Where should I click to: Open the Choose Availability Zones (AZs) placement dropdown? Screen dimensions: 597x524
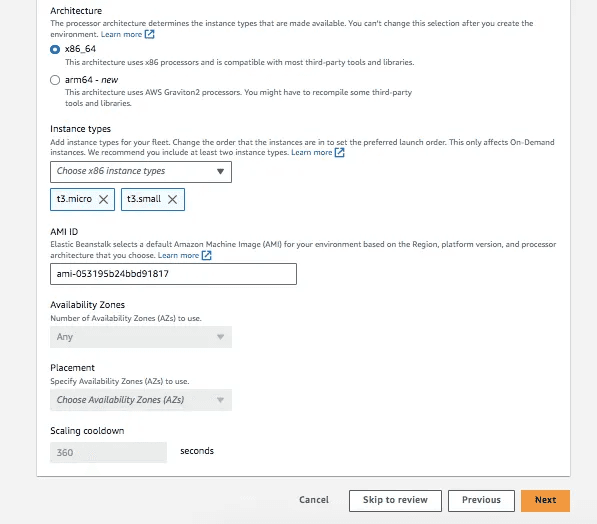click(141, 400)
